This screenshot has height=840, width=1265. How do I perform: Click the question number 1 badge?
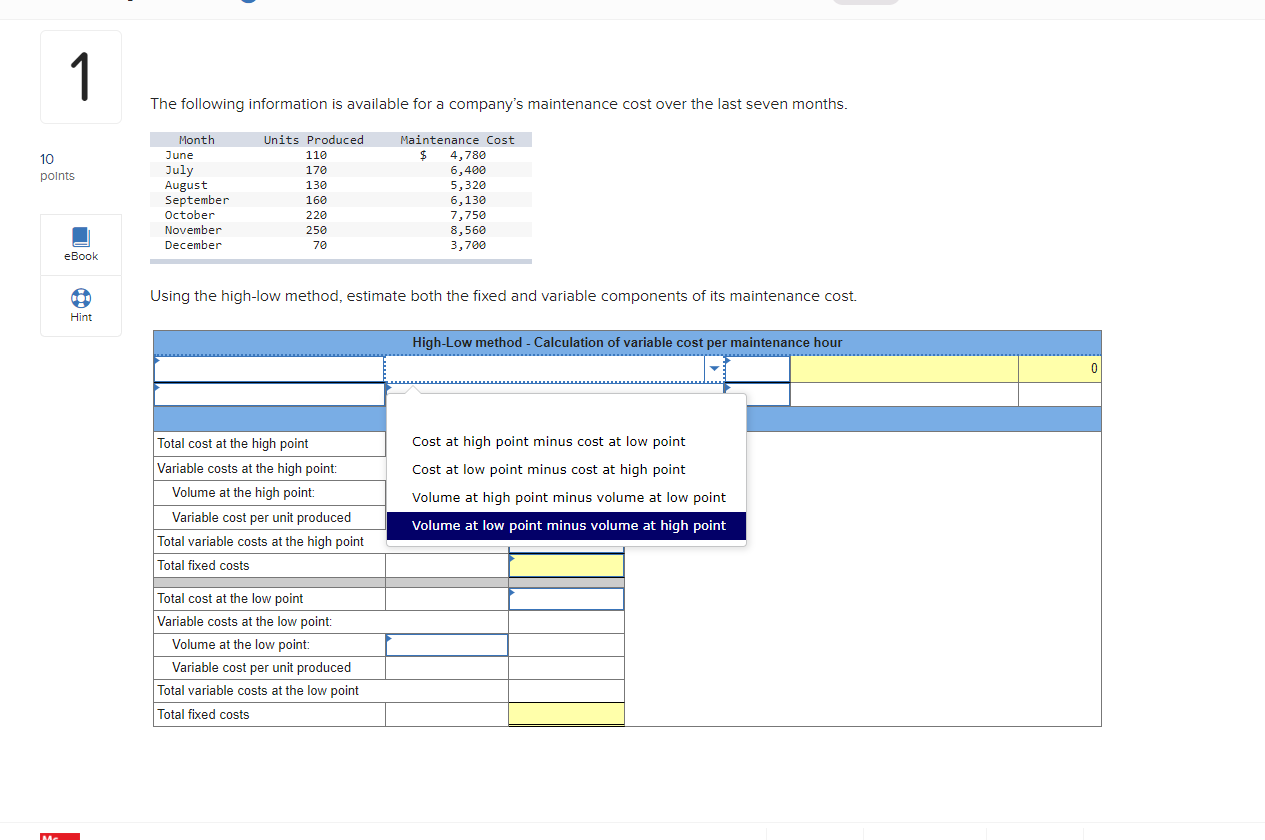point(80,76)
